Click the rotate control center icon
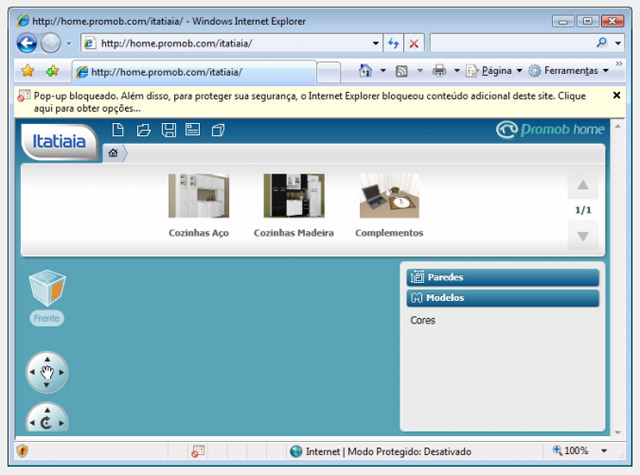The height and width of the screenshot is (475, 640). pos(47,423)
